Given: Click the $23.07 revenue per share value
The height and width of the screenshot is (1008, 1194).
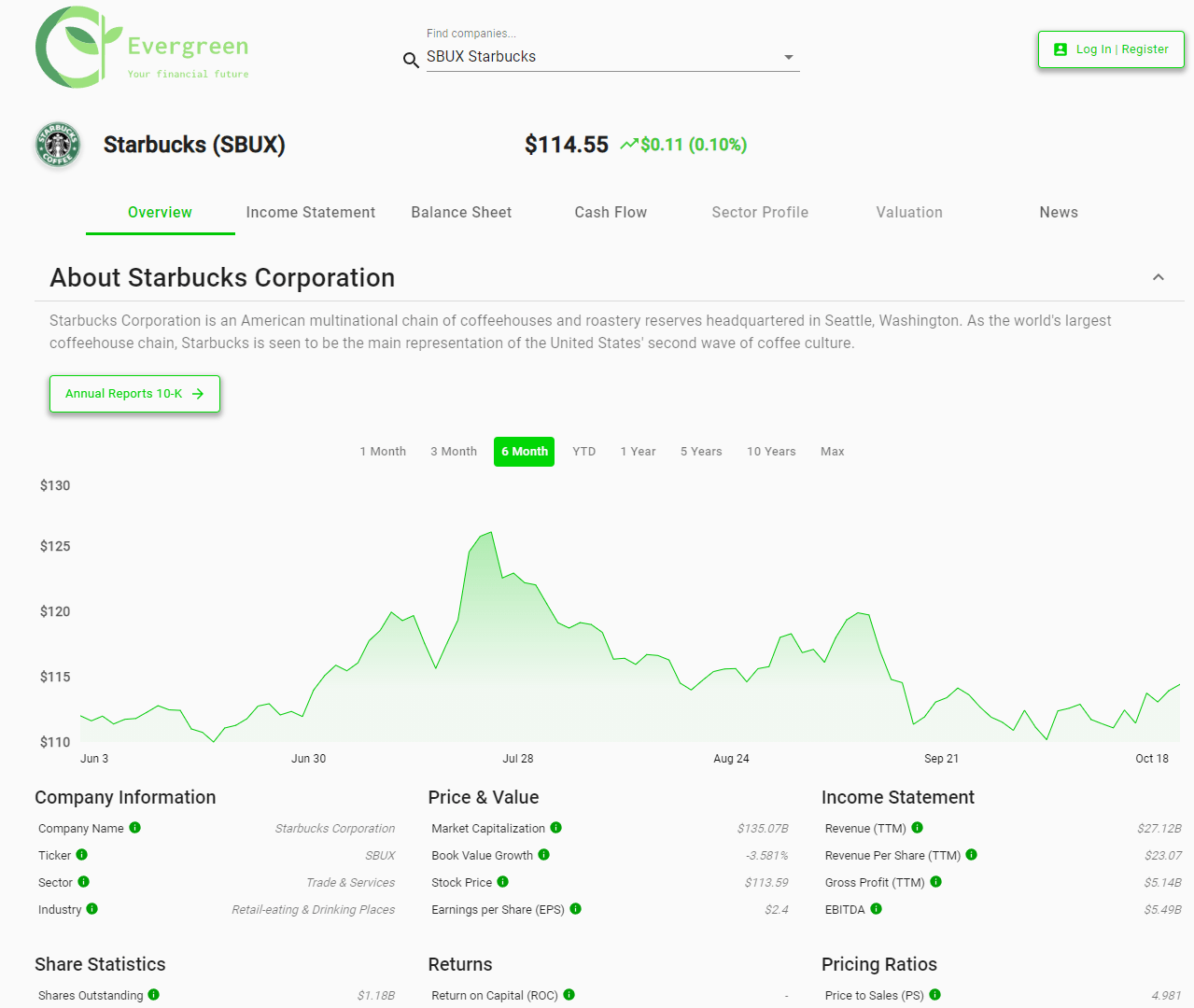Looking at the screenshot, I should tap(1163, 856).
